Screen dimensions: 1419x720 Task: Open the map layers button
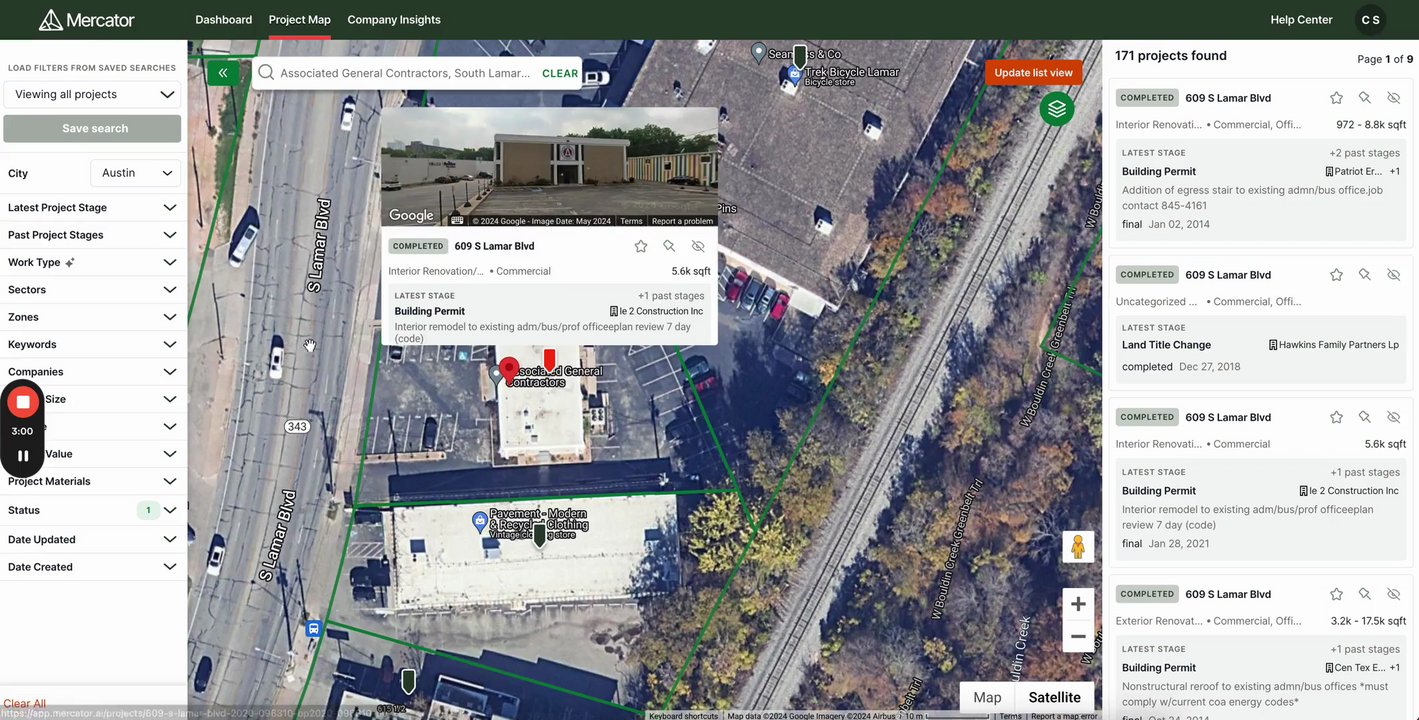click(1057, 108)
